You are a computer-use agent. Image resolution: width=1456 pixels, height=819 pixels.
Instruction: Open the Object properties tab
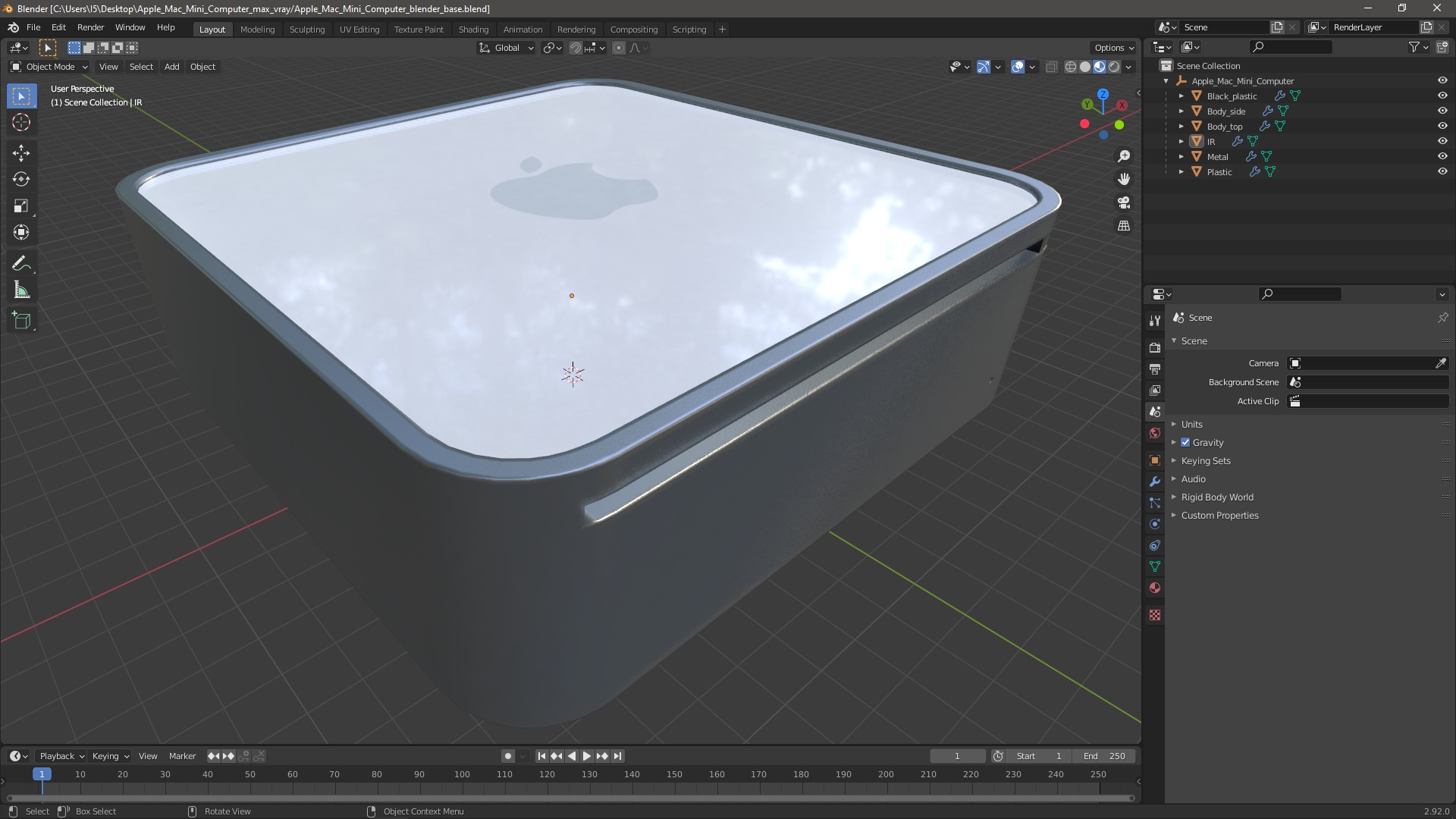pos(1155,460)
